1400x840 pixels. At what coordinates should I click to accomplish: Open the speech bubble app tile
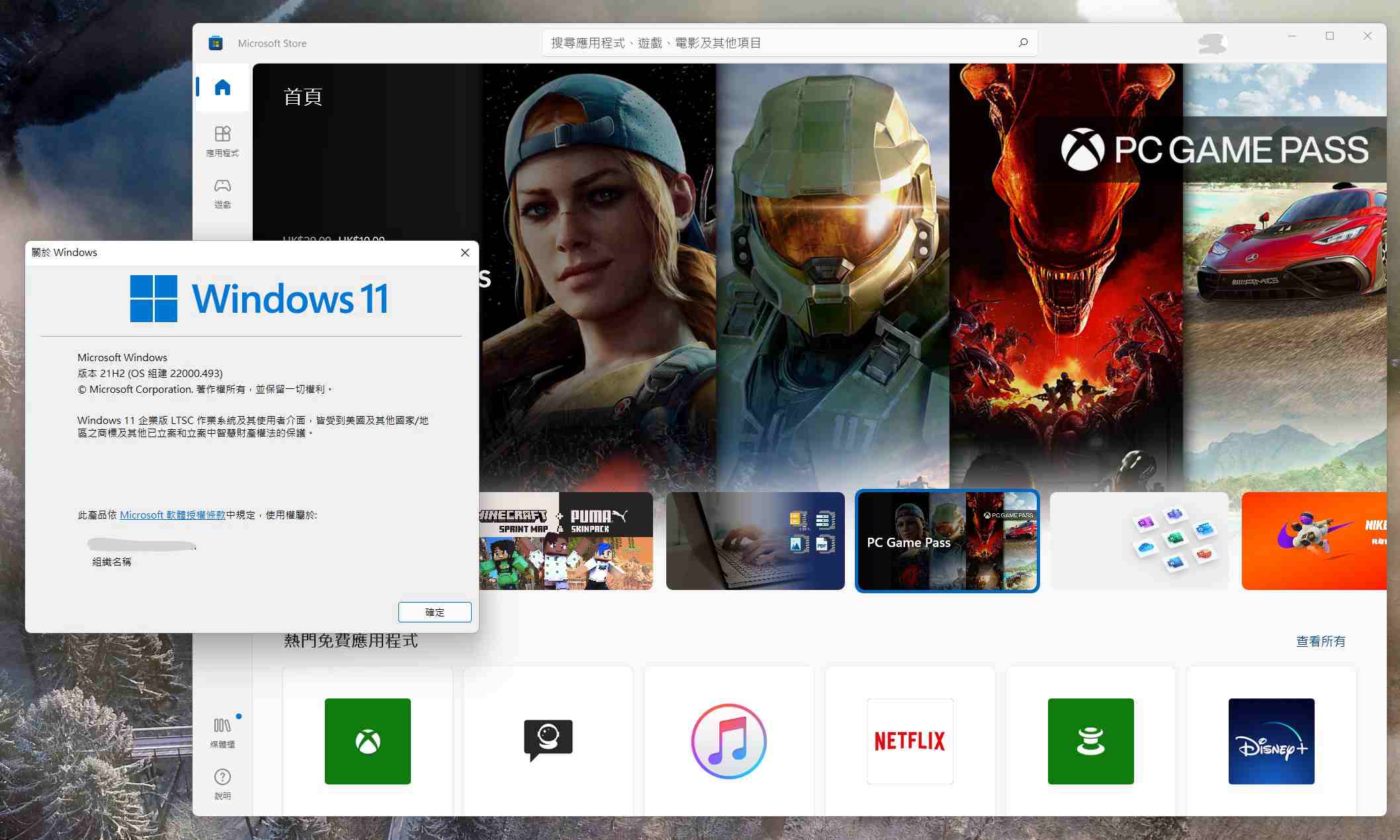tap(548, 741)
